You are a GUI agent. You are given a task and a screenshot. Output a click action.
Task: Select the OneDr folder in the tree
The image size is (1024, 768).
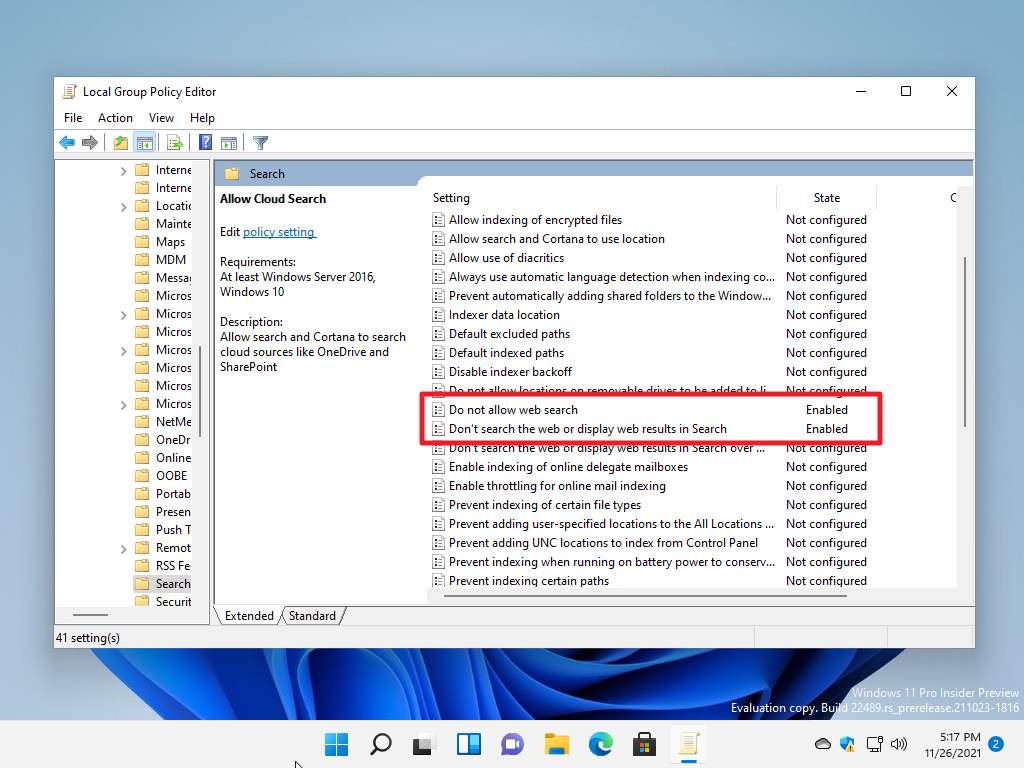pos(163,440)
